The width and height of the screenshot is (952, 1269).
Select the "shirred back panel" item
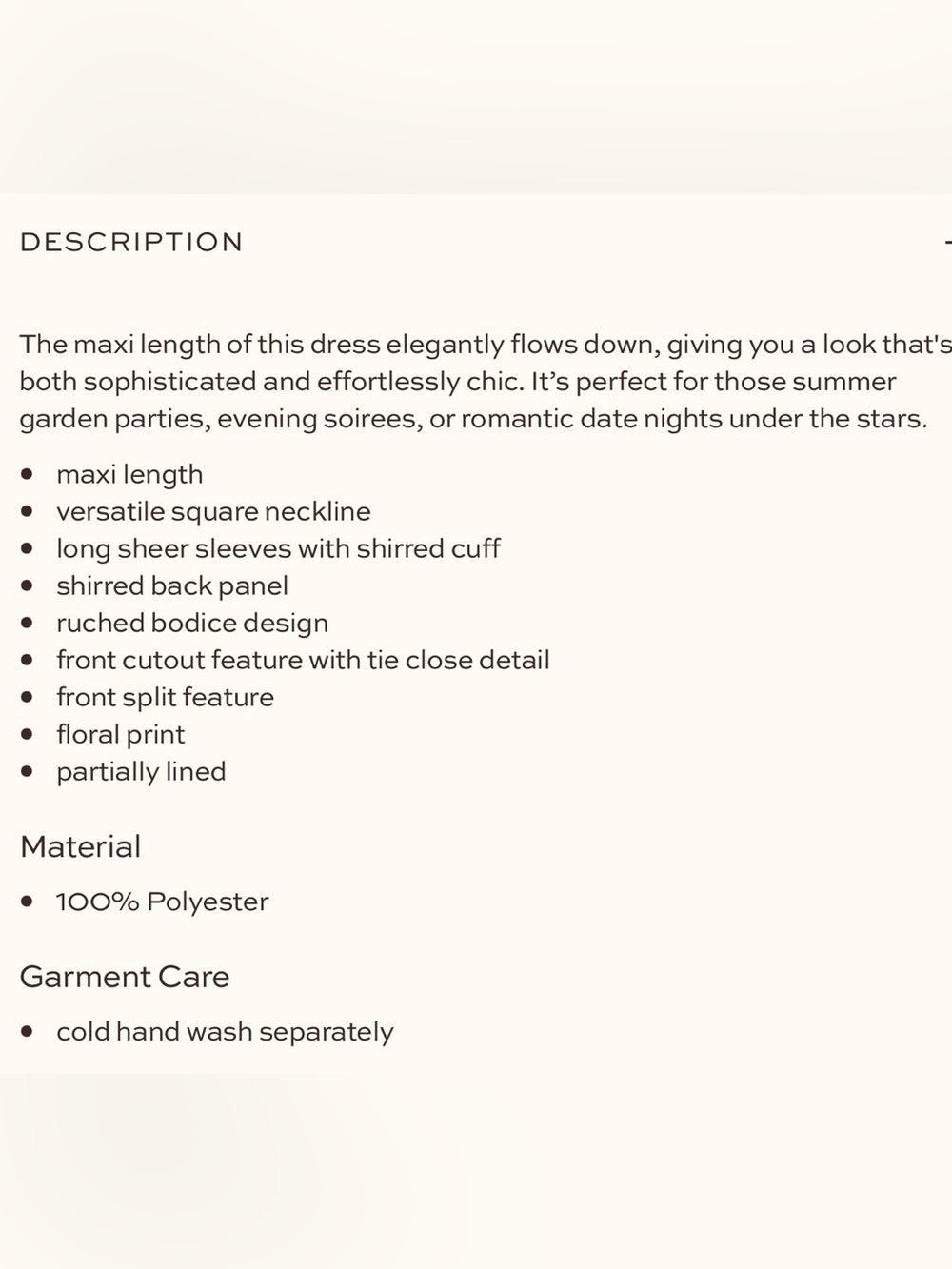(x=172, y=585)
